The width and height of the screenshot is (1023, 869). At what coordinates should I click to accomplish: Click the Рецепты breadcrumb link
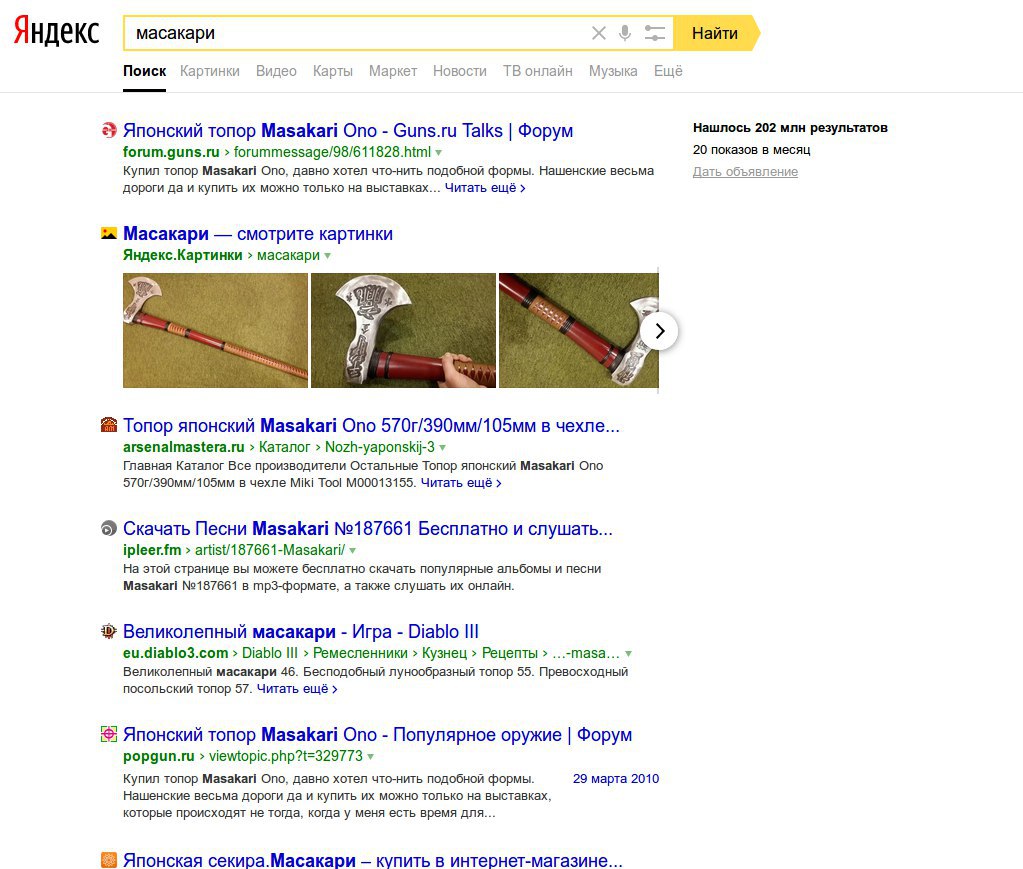510,653
